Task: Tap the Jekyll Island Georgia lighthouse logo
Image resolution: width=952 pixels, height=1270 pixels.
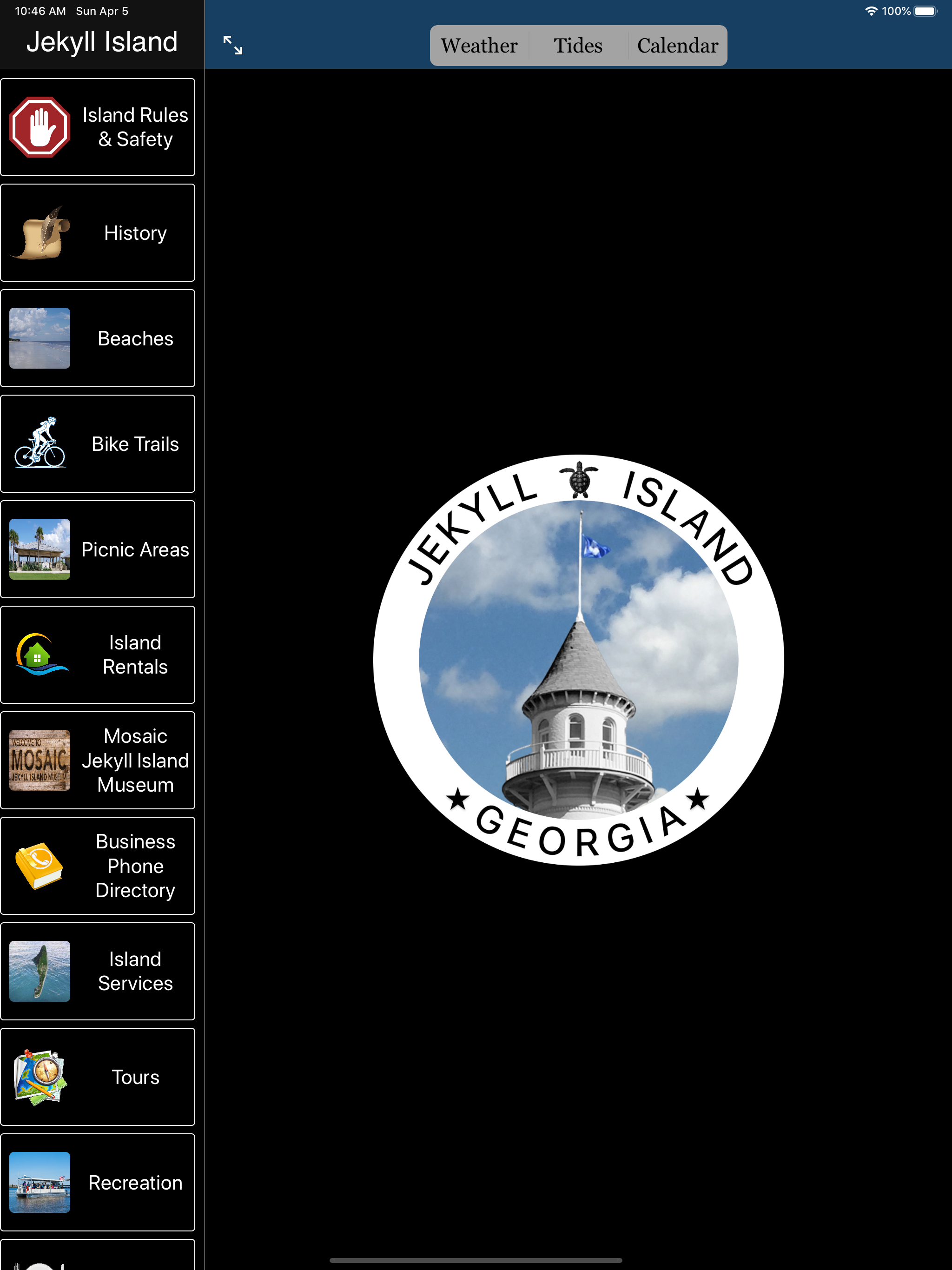Action: (x=579, y=660)
